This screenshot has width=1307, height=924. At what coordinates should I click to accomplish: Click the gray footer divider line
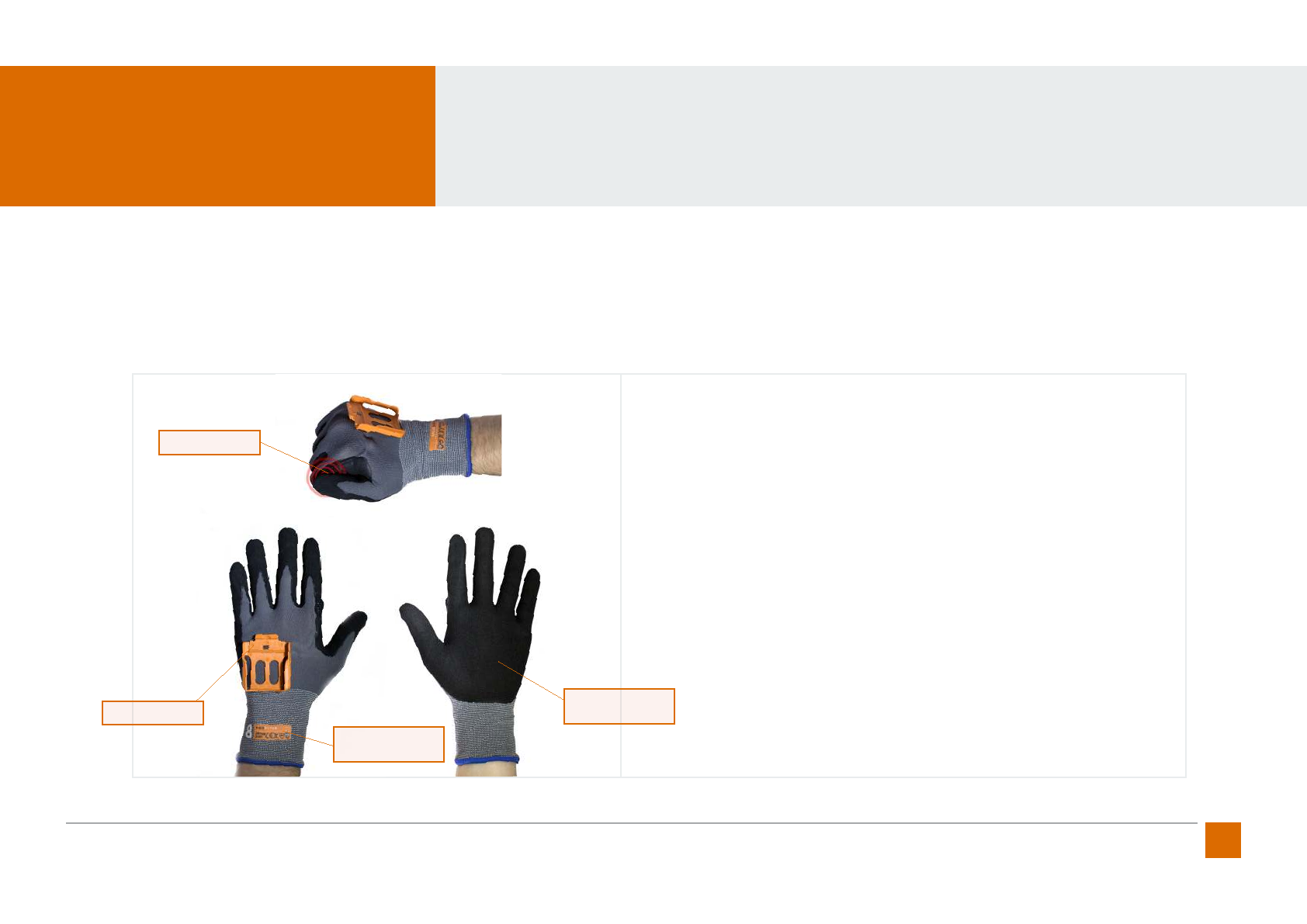pyautogui.click(x=631, y=823)
